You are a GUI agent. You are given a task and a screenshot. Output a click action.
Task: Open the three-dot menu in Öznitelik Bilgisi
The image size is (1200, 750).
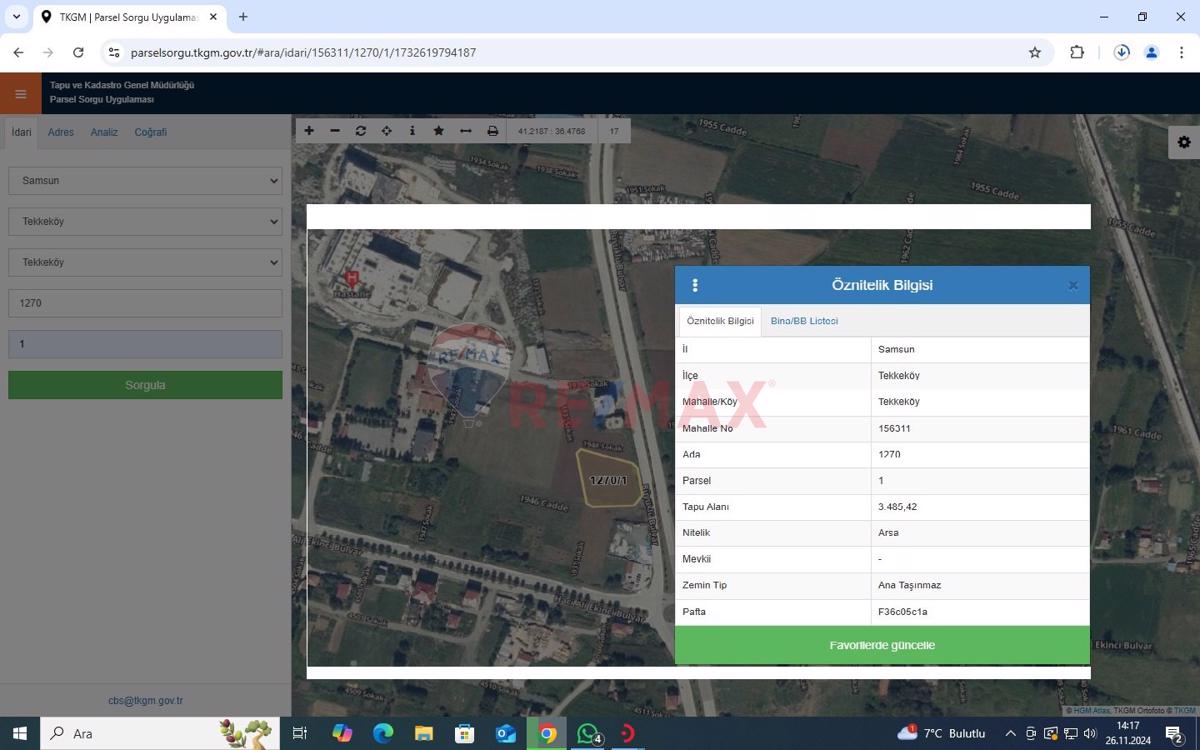(x=695, y=286)
